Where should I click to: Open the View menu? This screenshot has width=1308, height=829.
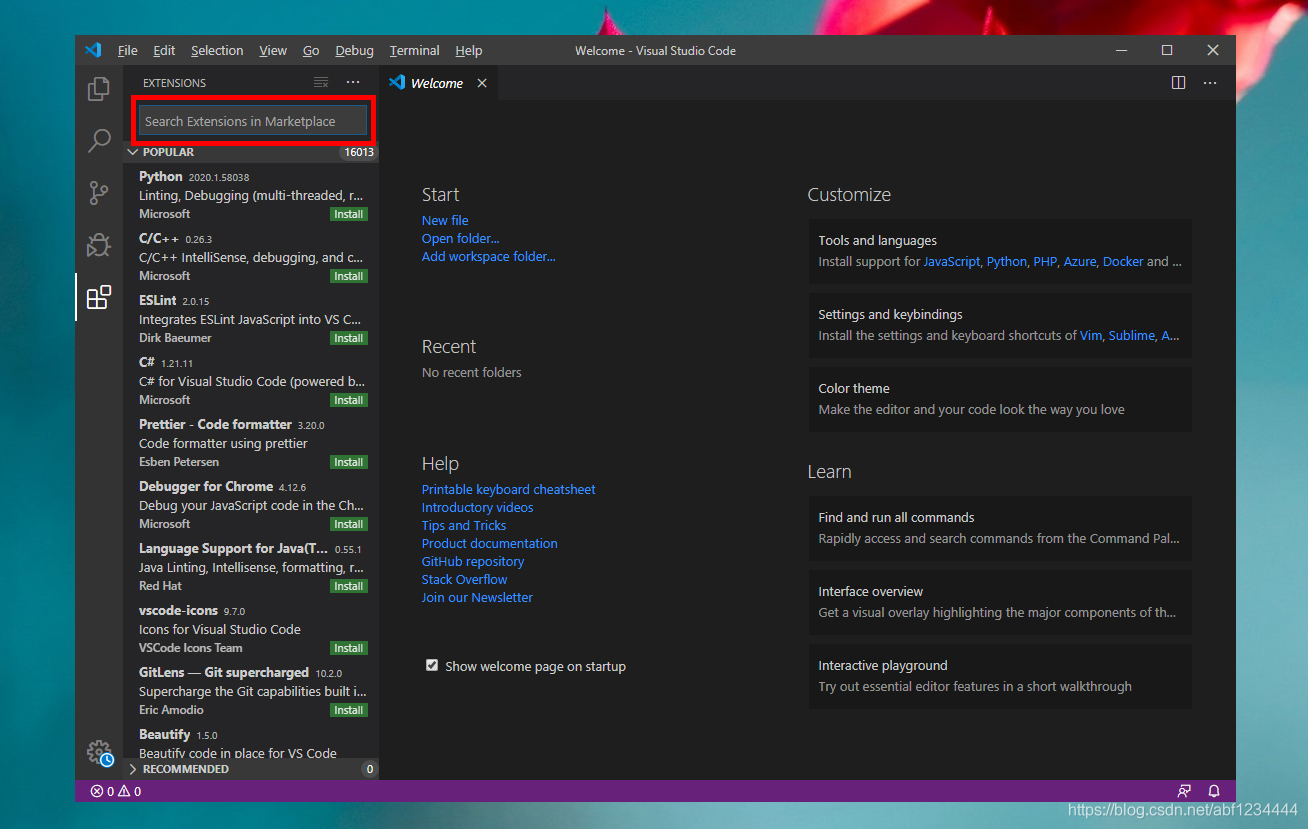(273, 50)
